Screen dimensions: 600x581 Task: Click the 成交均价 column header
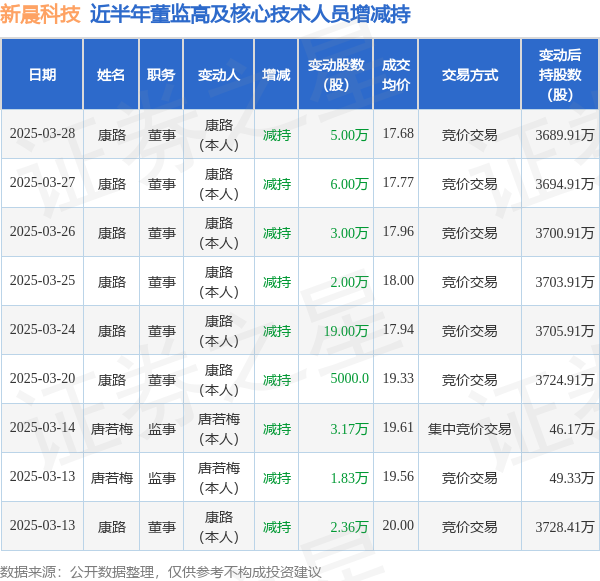pyautogui.click(x=396, y=75)
